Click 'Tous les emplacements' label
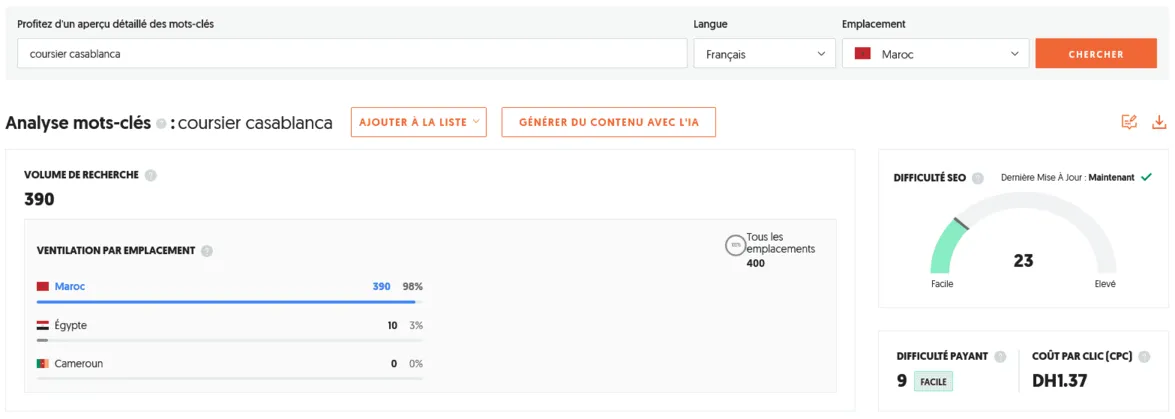 point(780,243)
